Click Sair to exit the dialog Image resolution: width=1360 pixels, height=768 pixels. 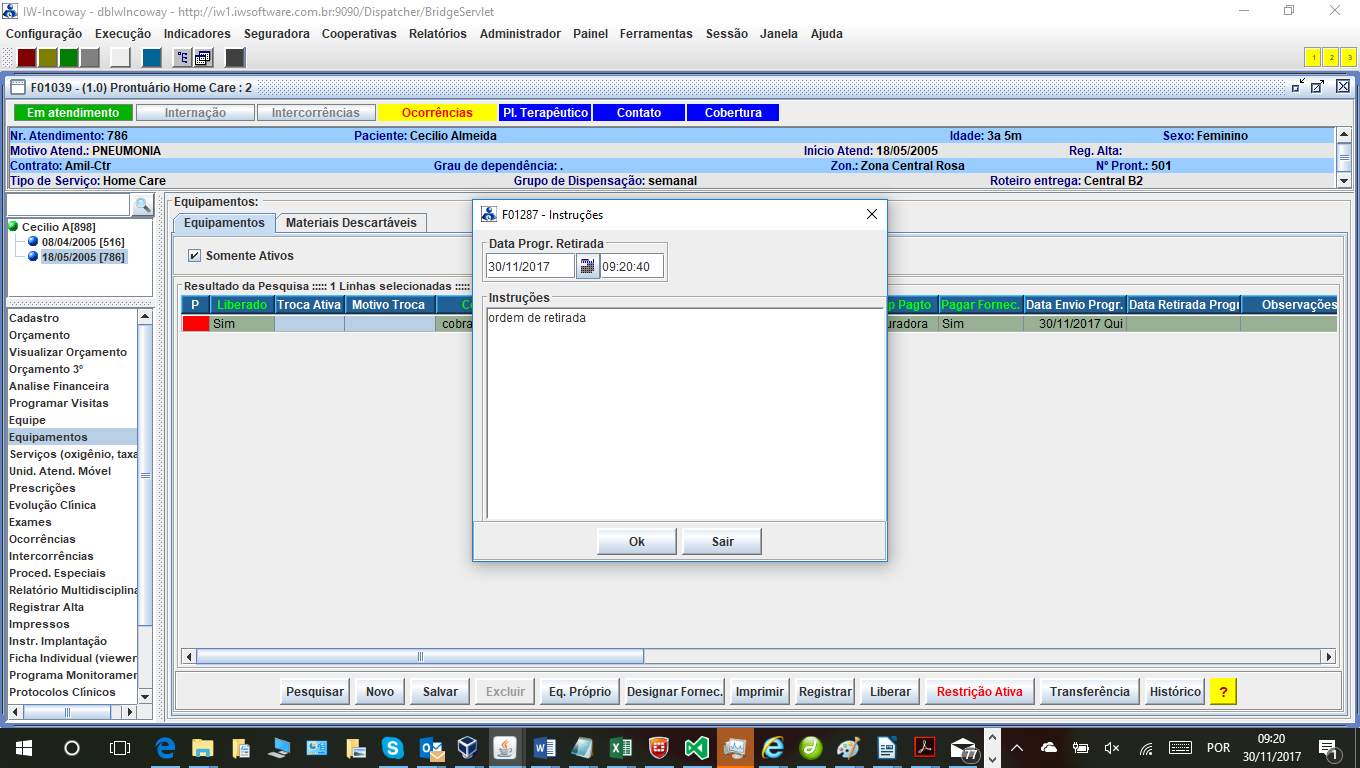click(722, 541)
